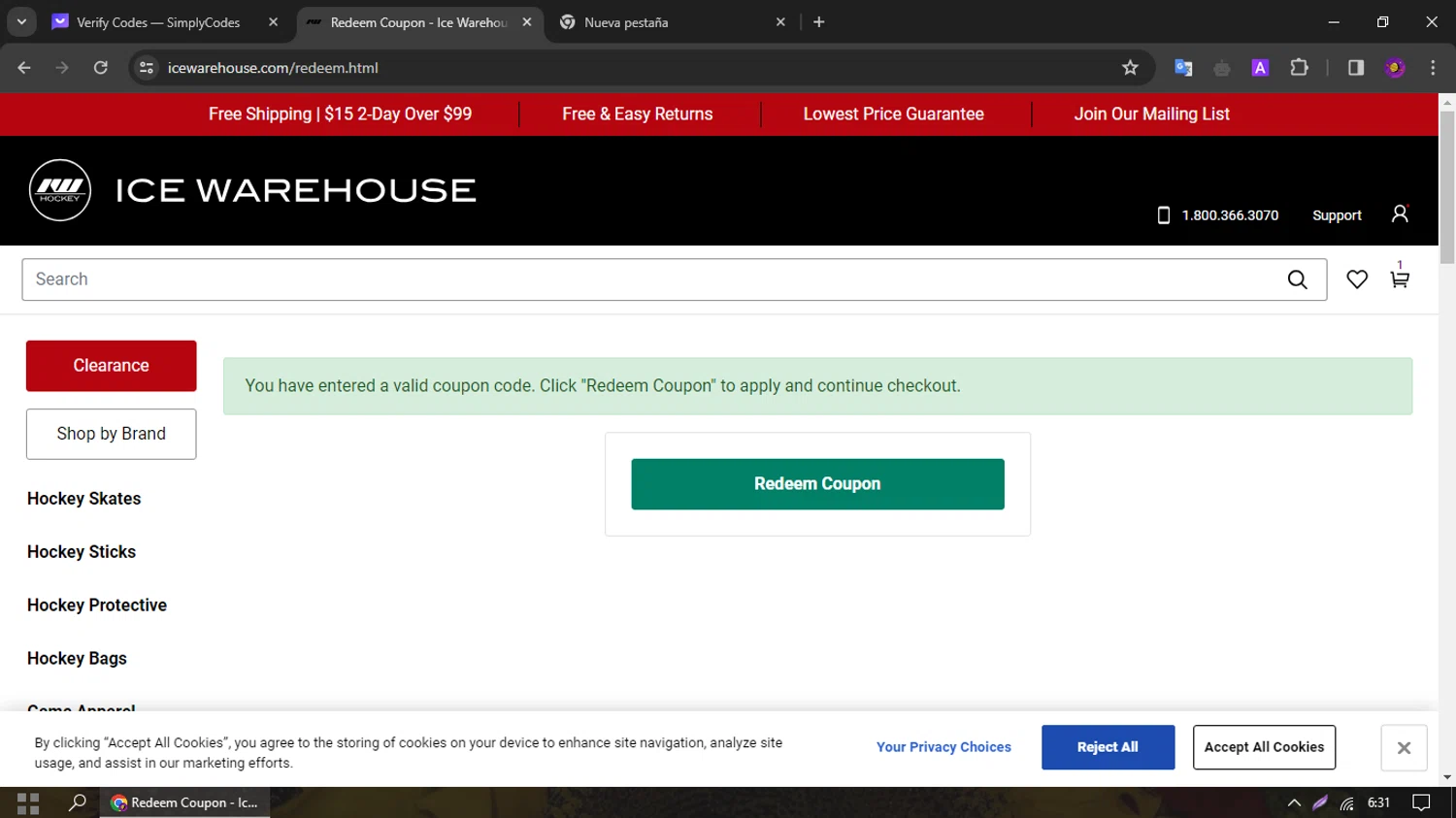Viewport: 1456px width, 818px height.
Task: Open the Support link
Action: click(1337, 215)
